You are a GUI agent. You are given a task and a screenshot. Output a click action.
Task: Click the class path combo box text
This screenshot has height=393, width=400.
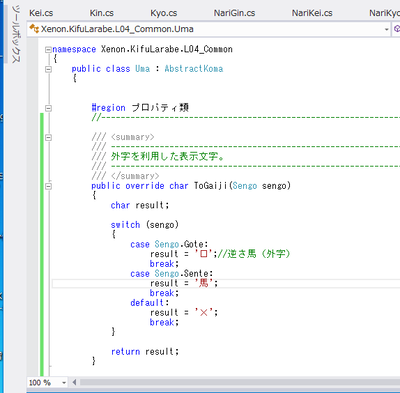coord(117,29)
